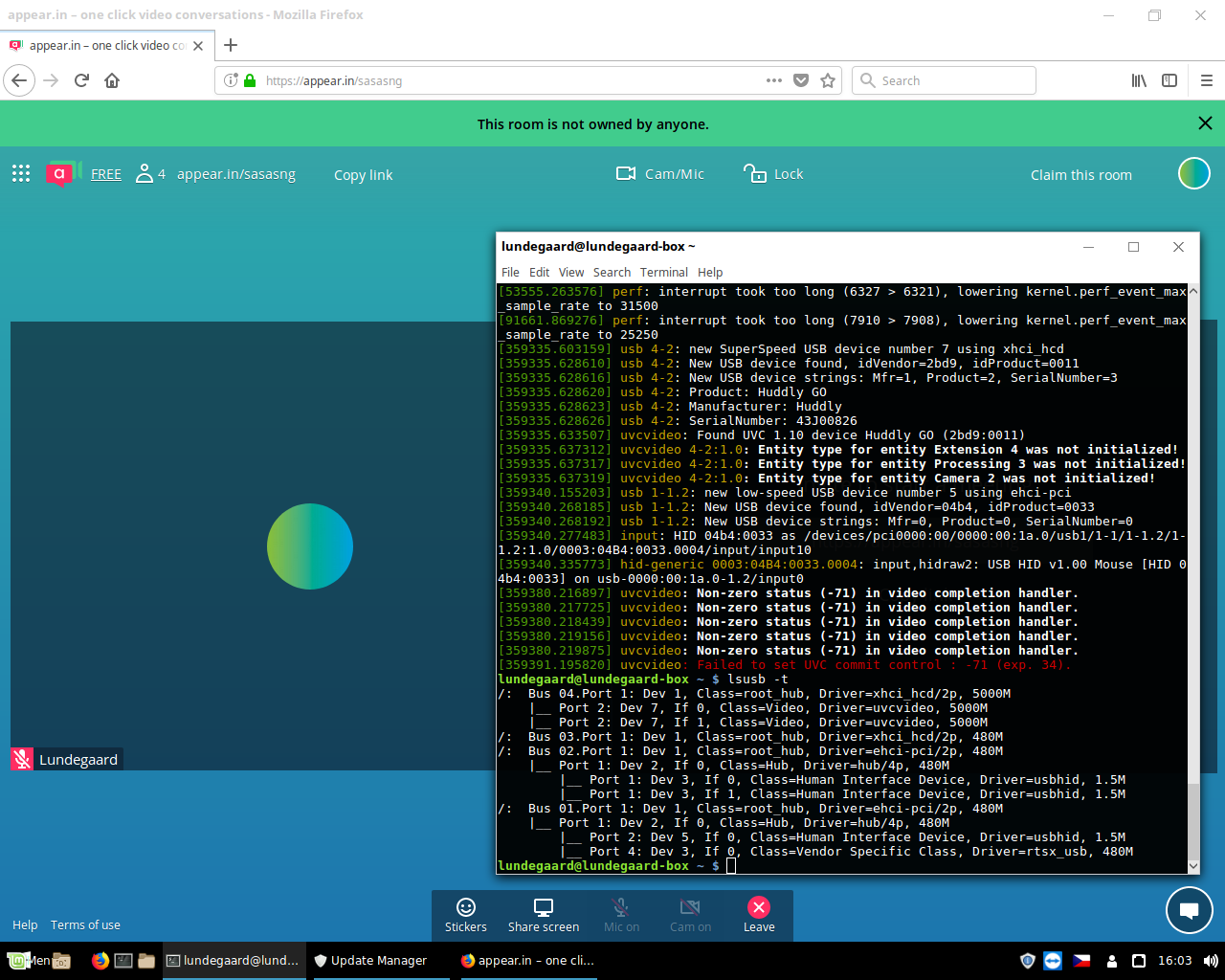
Task: Claim this room
Action: (x=1081, y=174)
